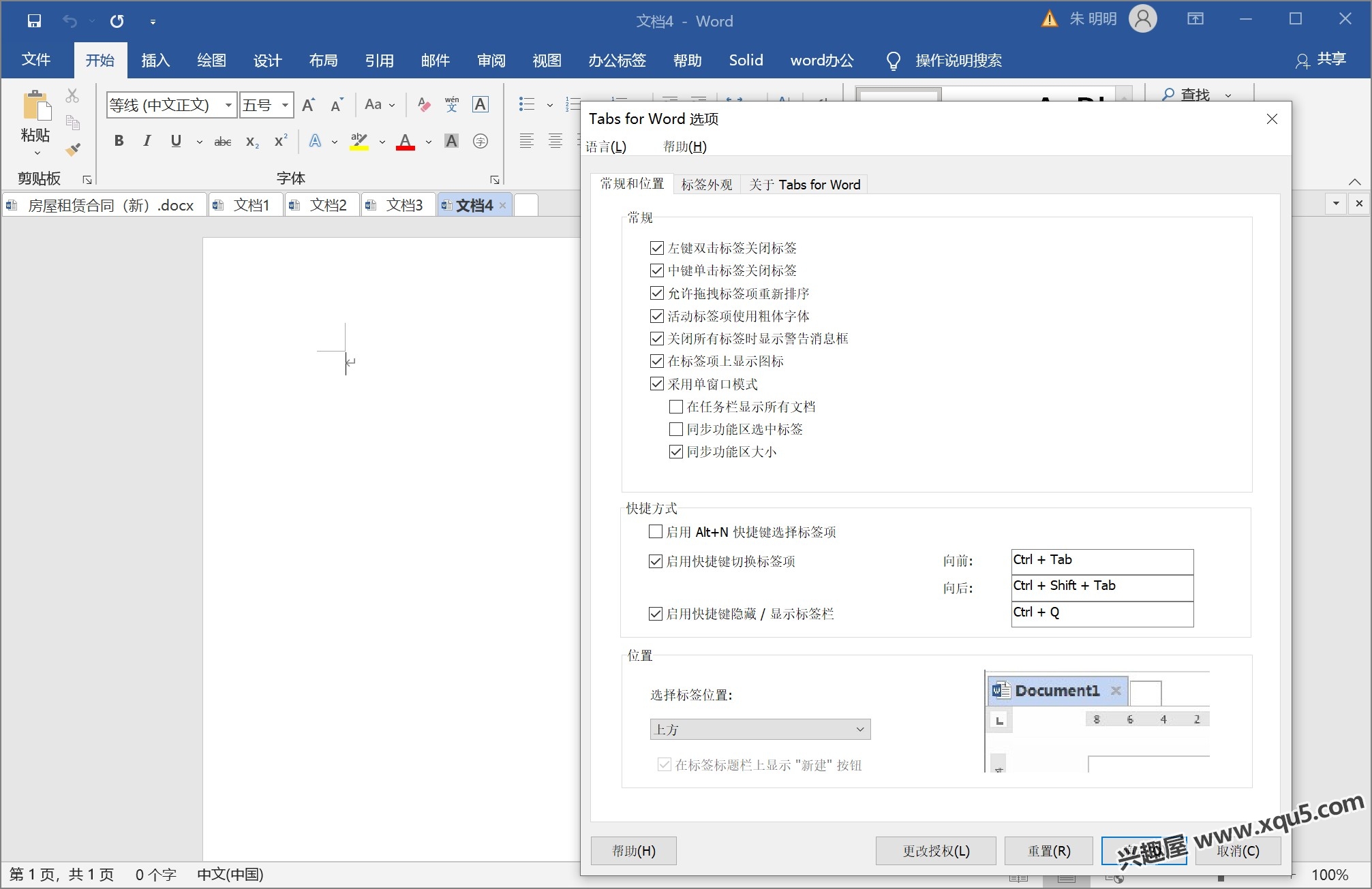Enable 在任务栏显示所有文档 checkbox
The height and width of the screenshot is (889, 1372).
676,407
